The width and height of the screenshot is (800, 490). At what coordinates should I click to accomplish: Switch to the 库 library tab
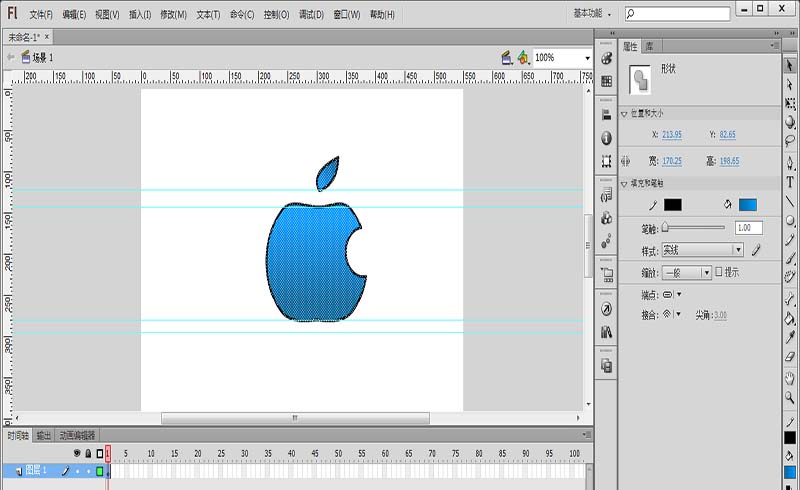pos(649,46)
